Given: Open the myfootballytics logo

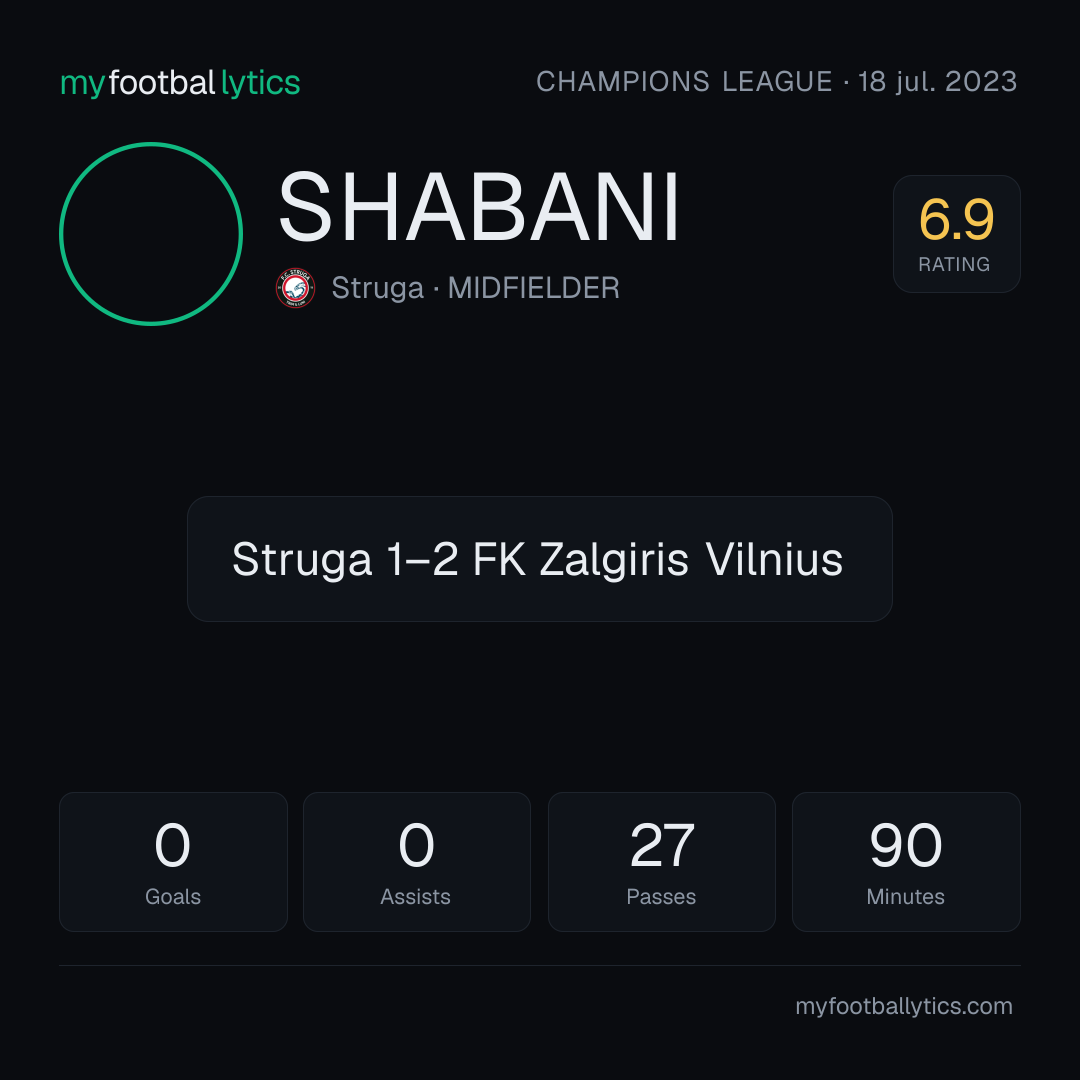Looking at the screenshot, I should click(x=180, y=83).
